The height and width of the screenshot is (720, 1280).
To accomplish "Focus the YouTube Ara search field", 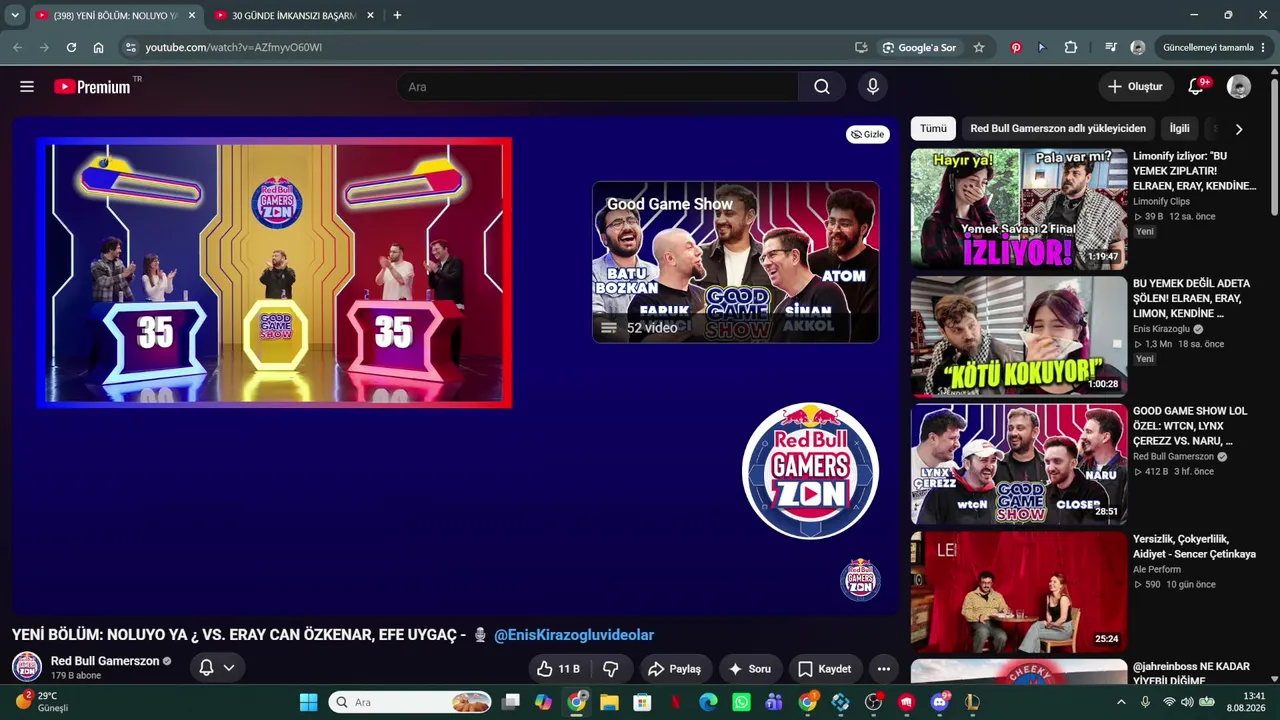I will [x=597, y=87].
